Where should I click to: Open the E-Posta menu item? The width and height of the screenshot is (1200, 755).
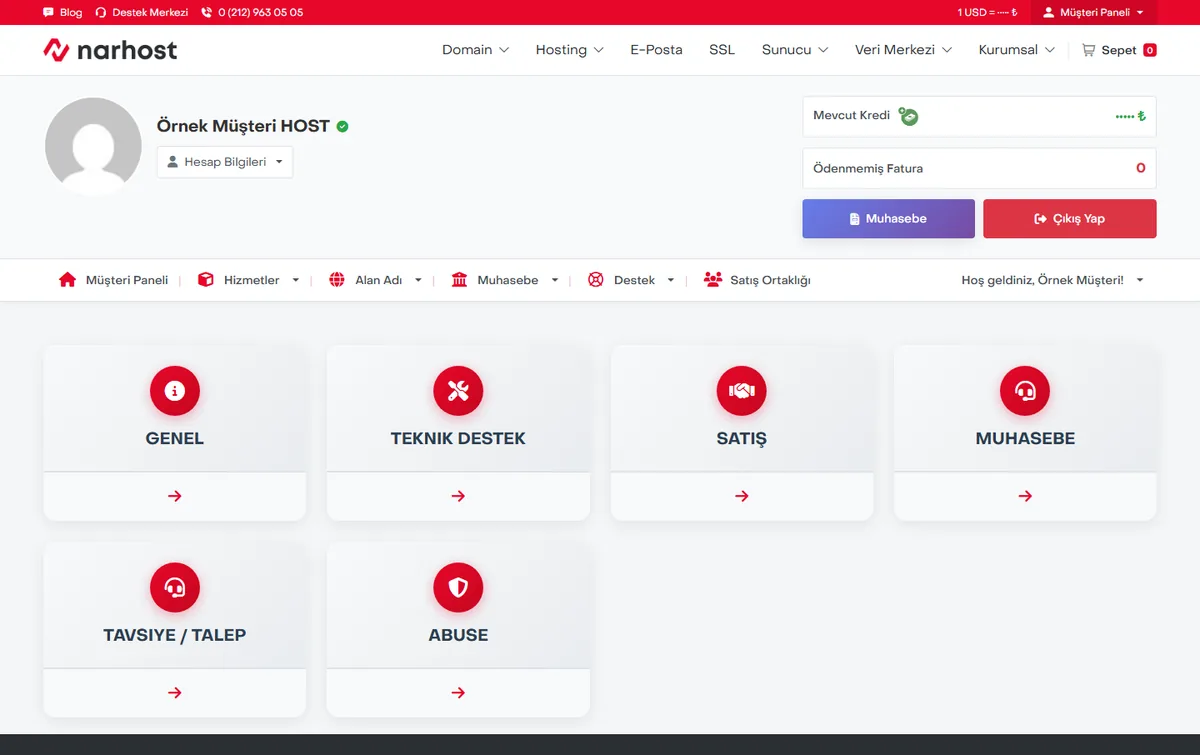pyautogui.click(x=656, y=50)
